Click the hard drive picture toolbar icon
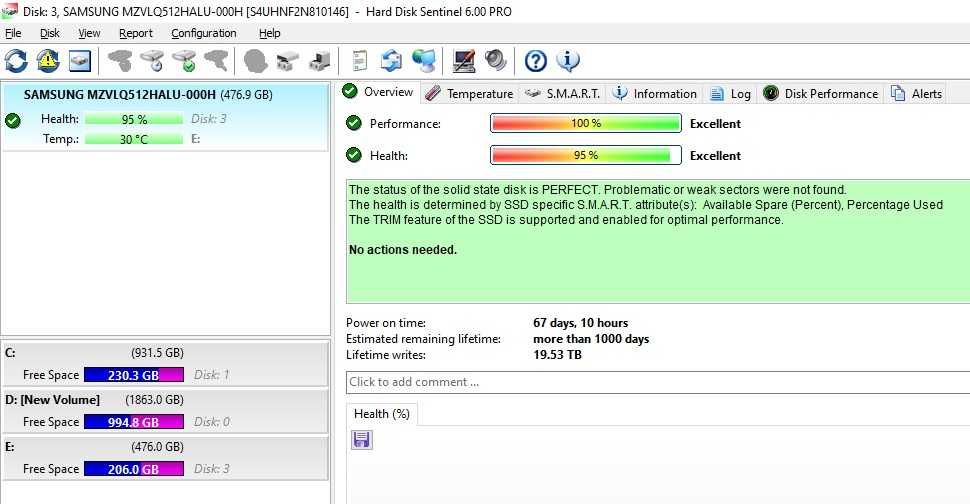Image resolution: width=970 pixels, height=504 pixels. click(x=80, y=61)
